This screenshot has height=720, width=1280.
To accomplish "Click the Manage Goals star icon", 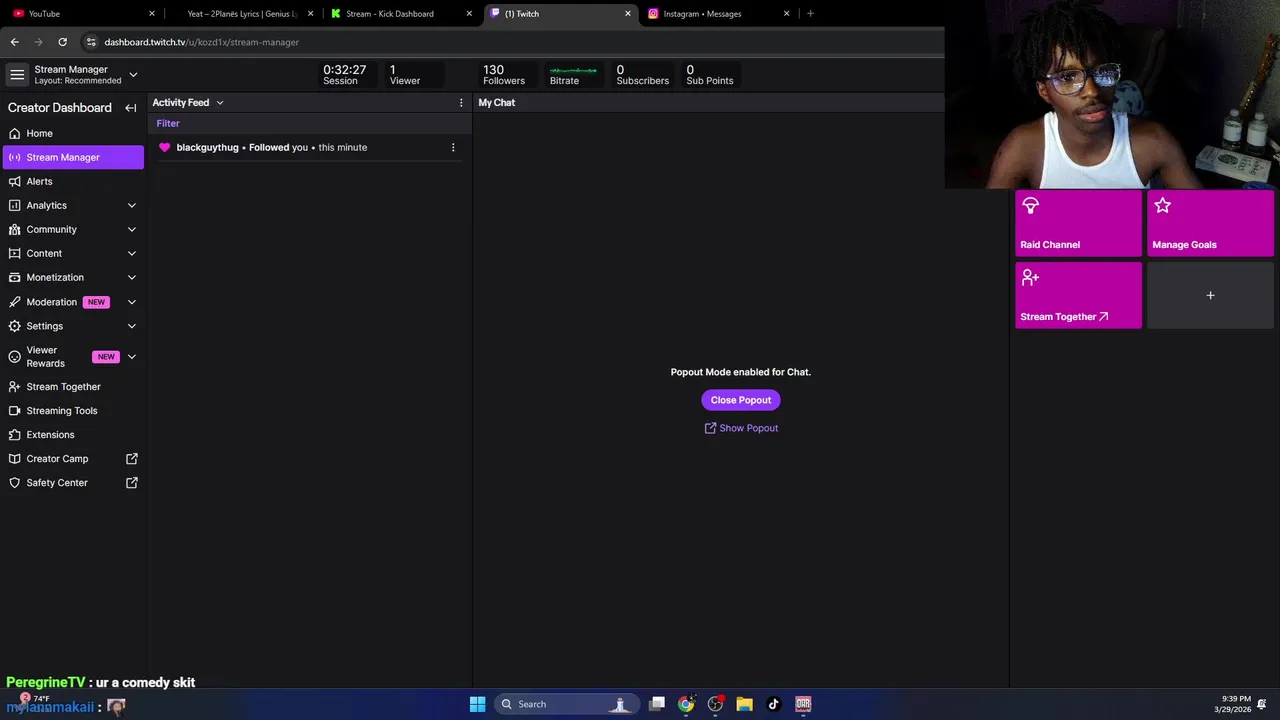I will (1162, 205).
